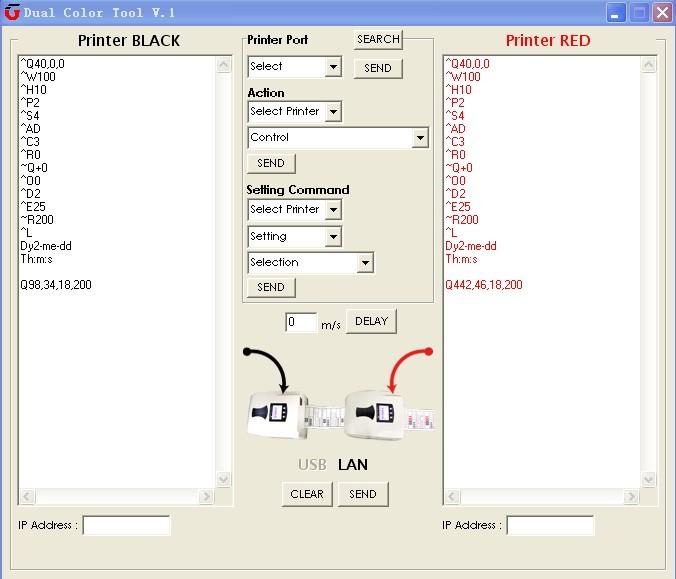Click the left printer image with black arrow
This screenshot has width=676, height=579.
click(277, 412)
